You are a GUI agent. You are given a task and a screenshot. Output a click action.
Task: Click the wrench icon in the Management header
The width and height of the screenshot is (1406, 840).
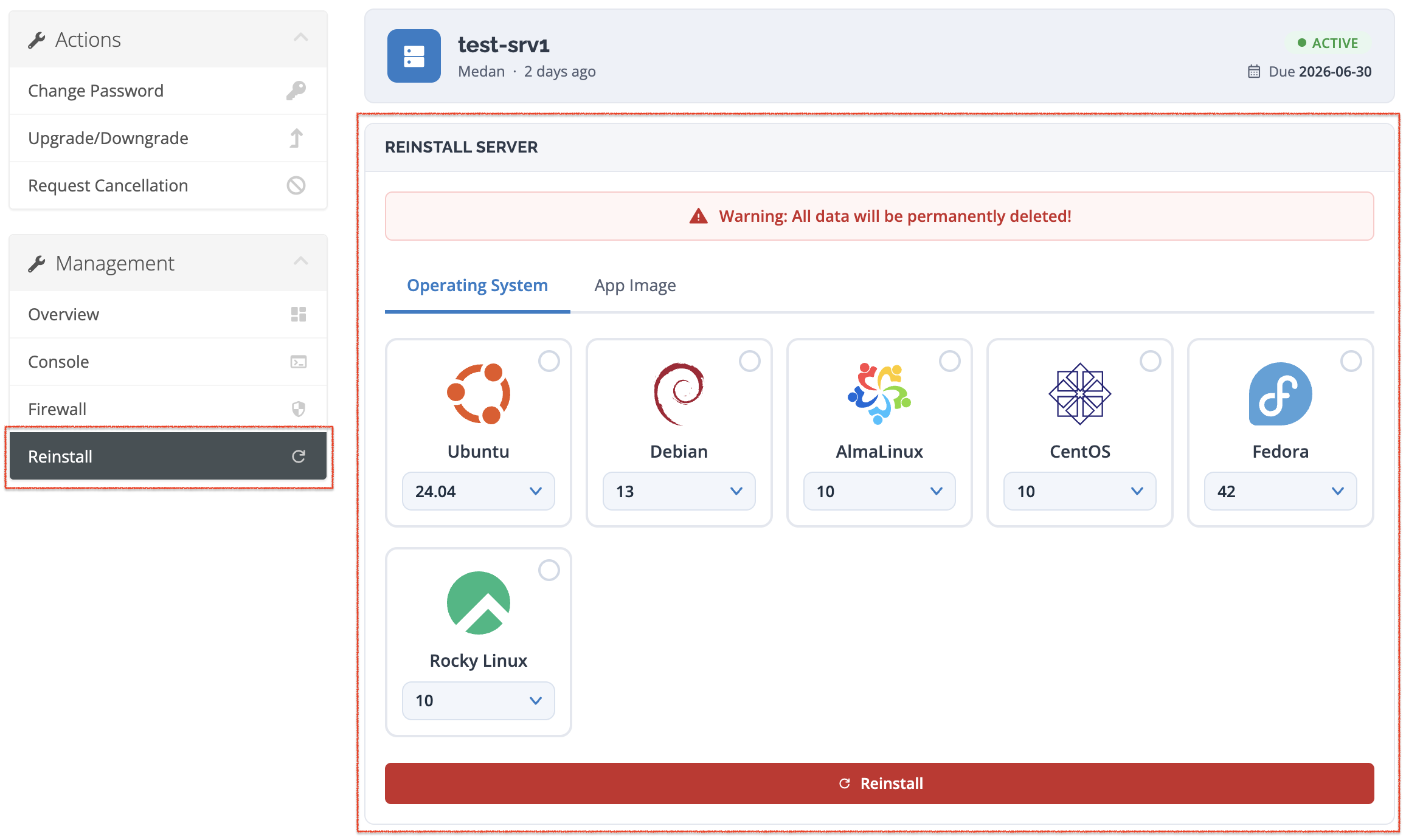coord(36,264)
